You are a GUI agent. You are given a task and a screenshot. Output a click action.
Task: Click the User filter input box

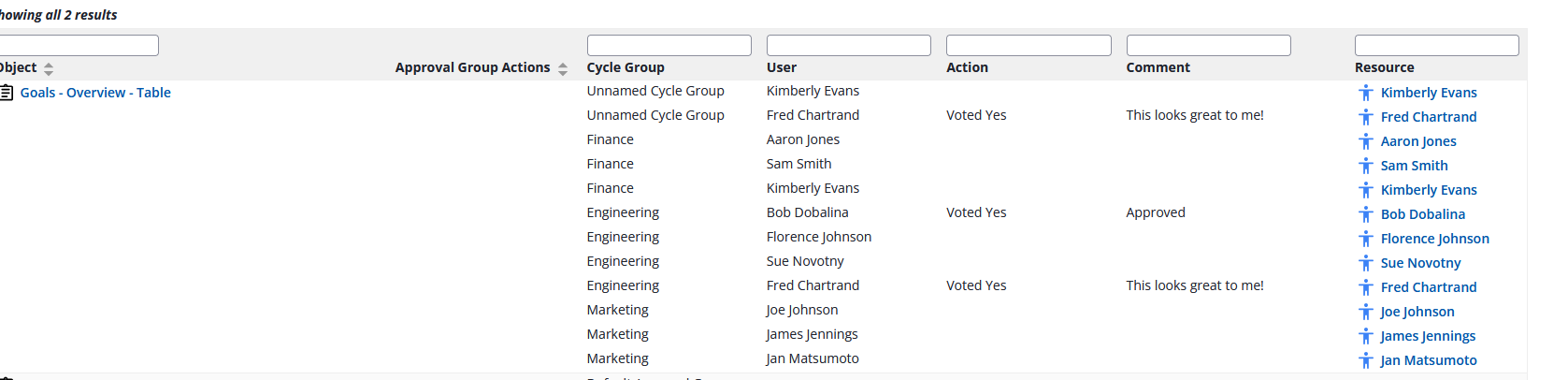[848, 45]
